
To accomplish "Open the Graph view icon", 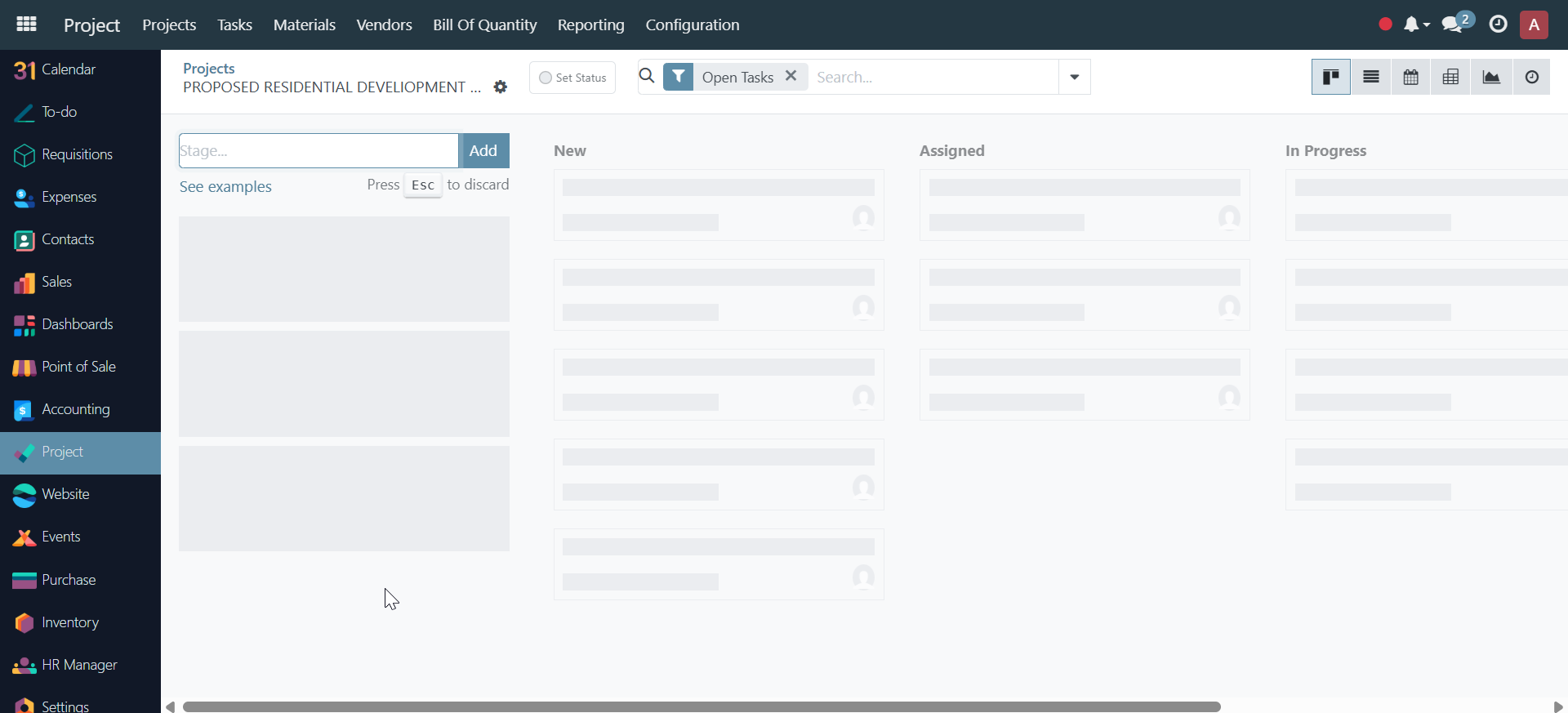I will click(x=1490, y=77).
